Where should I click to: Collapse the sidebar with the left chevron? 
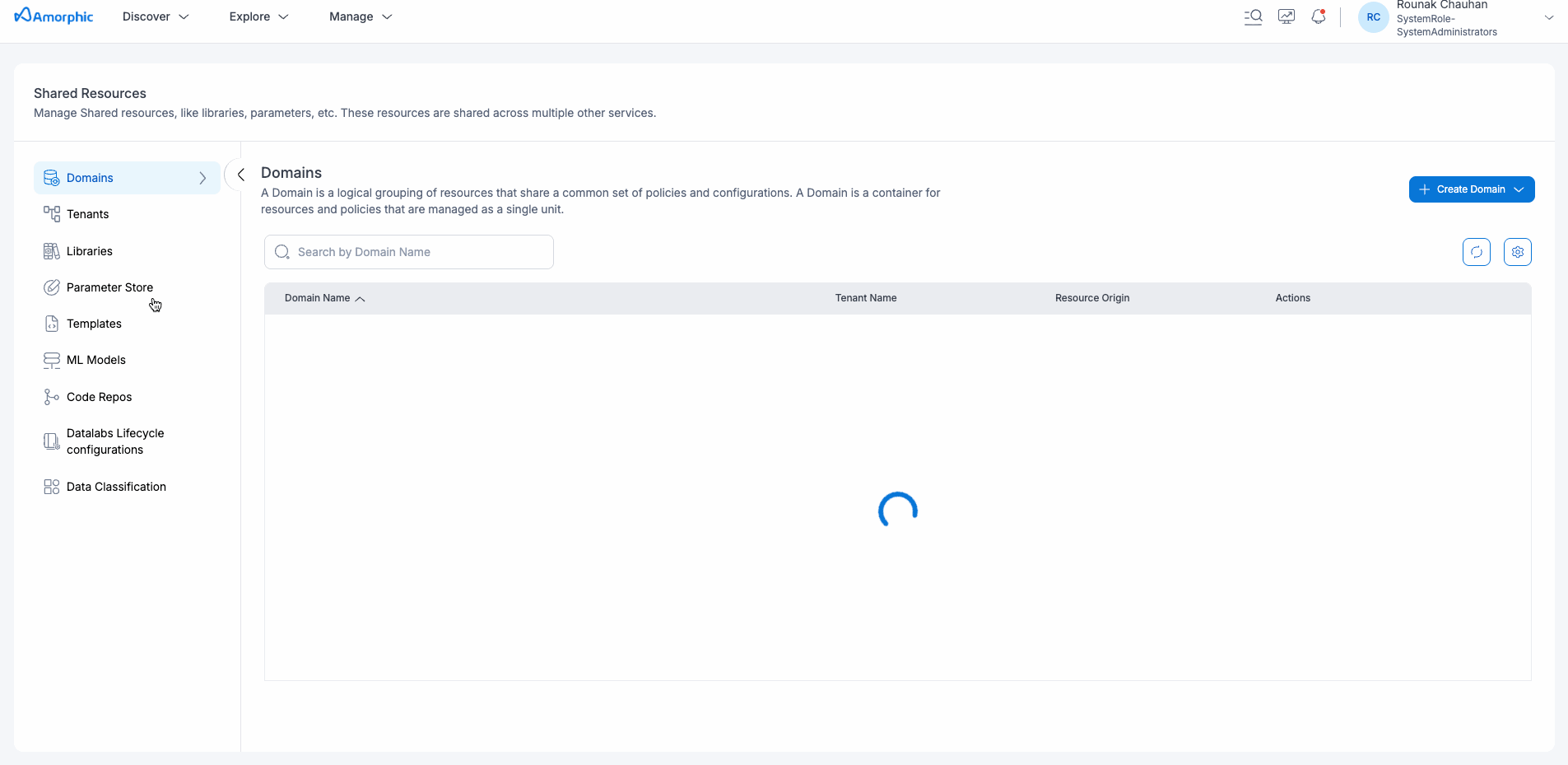[x=240, y=175]
